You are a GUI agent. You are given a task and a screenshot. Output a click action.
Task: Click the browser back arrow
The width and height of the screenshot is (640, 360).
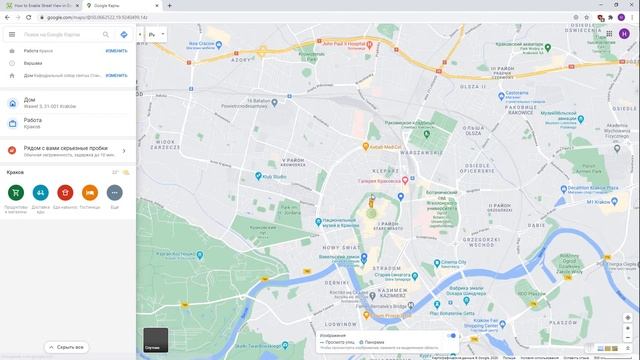coord(7,18)
